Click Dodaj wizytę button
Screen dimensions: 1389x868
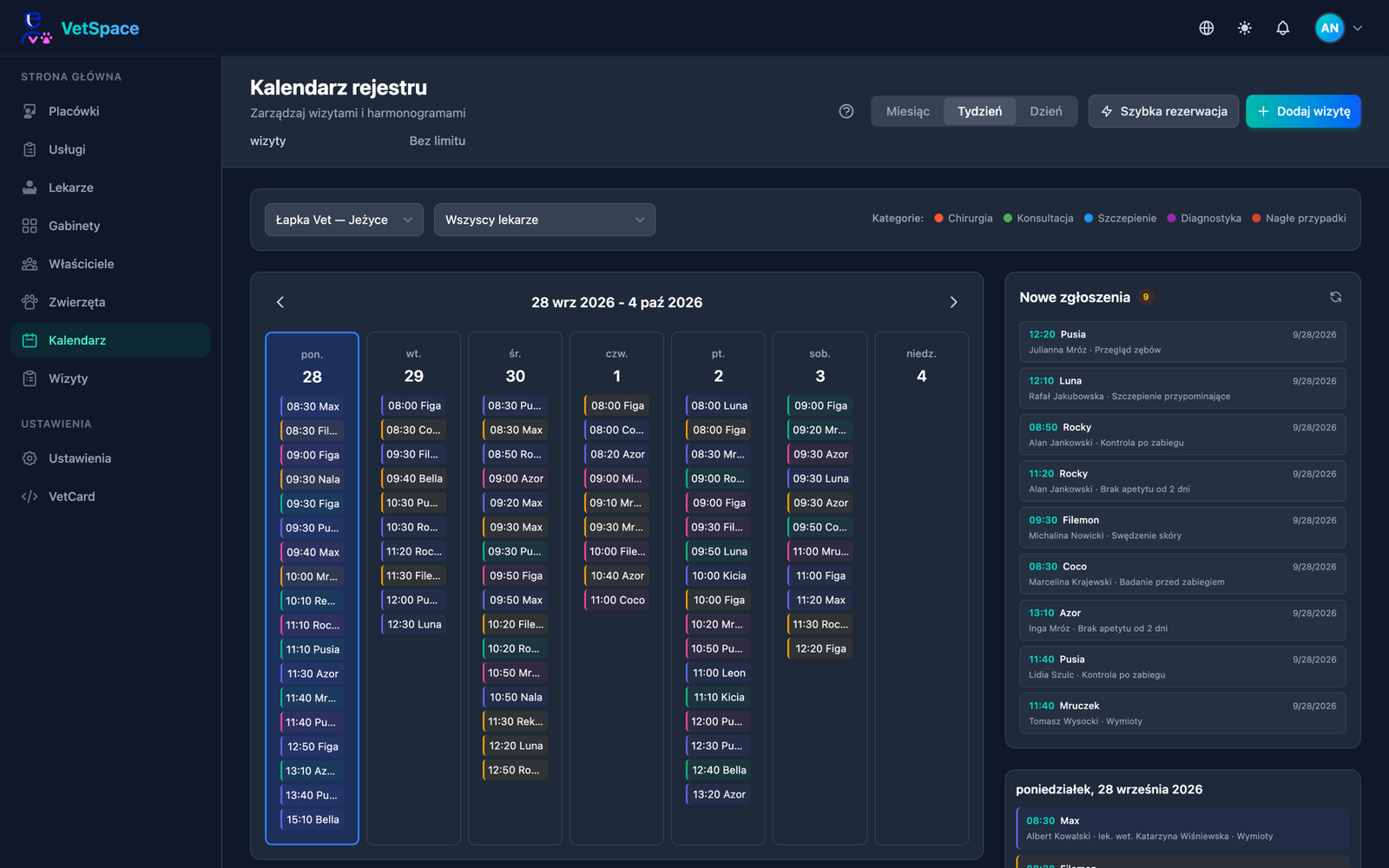pos(1303,111)
